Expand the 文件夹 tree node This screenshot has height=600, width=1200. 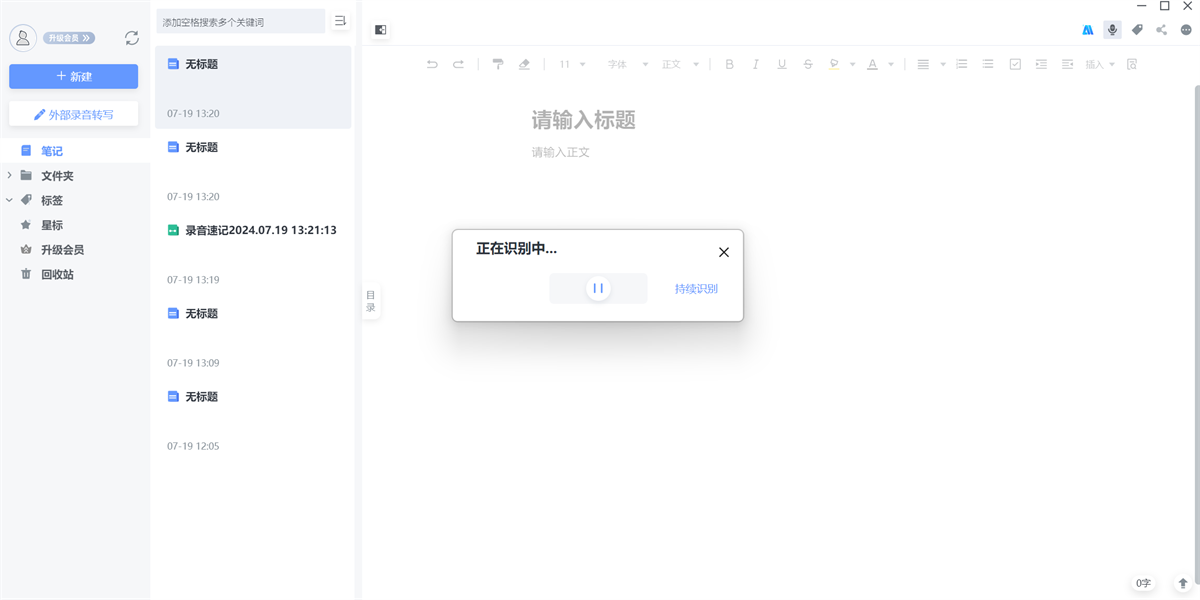tap(10, 176)
